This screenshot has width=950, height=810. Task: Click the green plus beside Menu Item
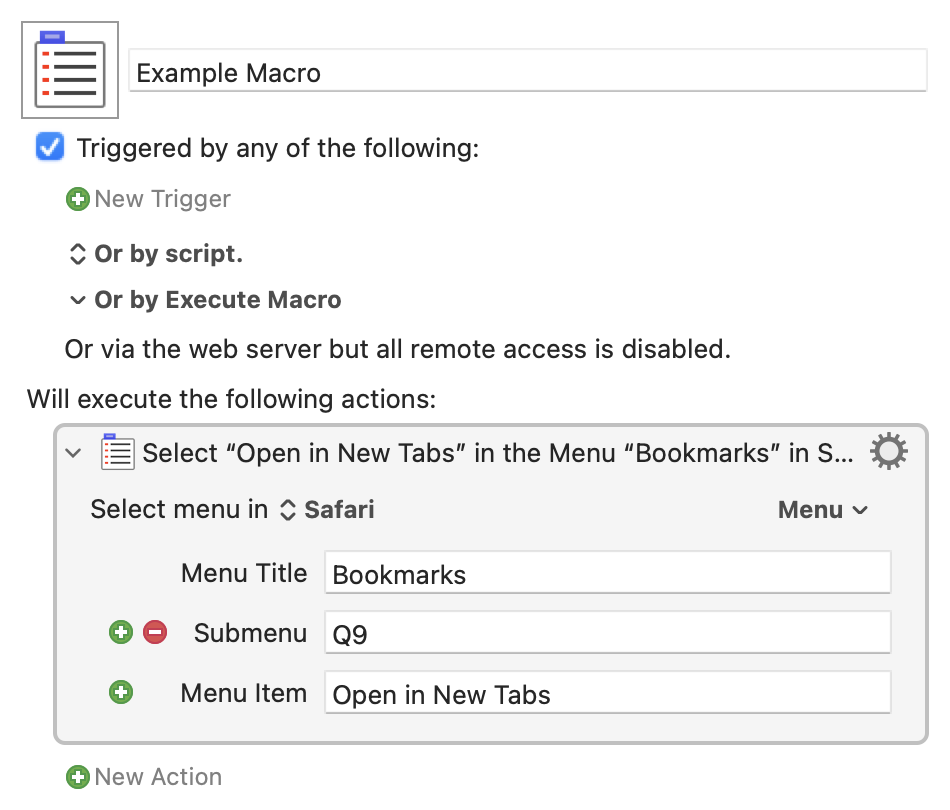coord(121,692)
